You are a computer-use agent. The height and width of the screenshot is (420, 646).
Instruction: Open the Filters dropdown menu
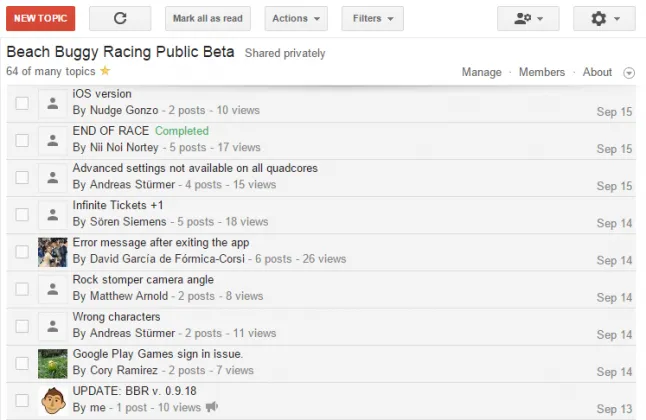point(372,18)
